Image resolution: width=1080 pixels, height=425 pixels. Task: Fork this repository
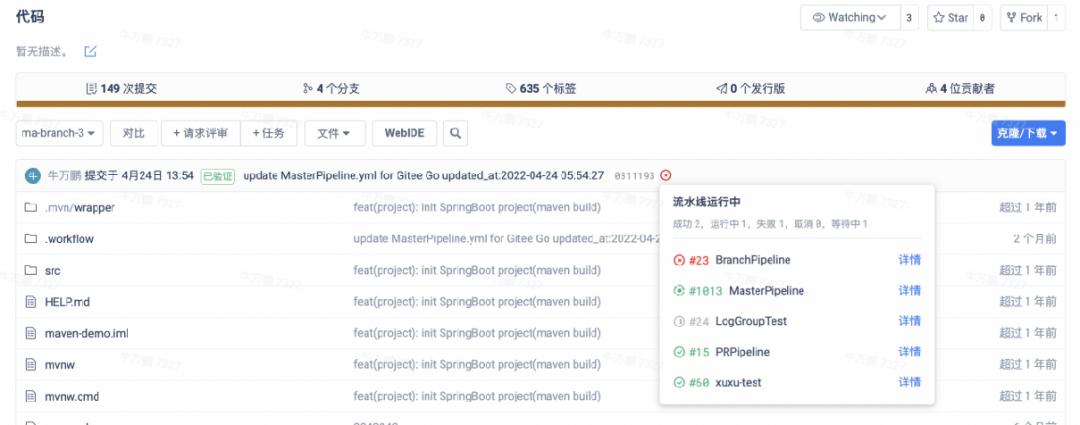point(1023,18)
